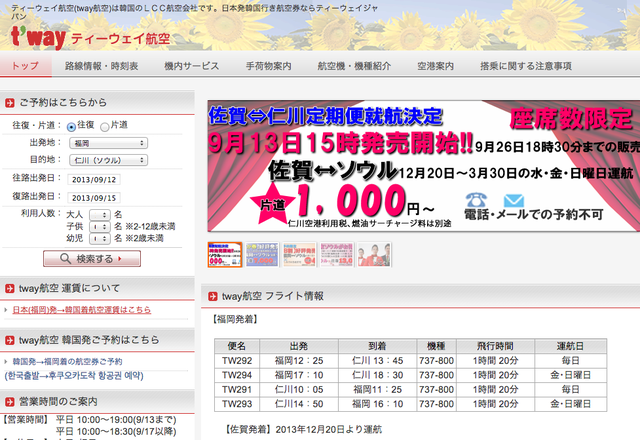Click arrow icon beside ご予約はこちらから
The image size is (640, 440).
point(9,103)
